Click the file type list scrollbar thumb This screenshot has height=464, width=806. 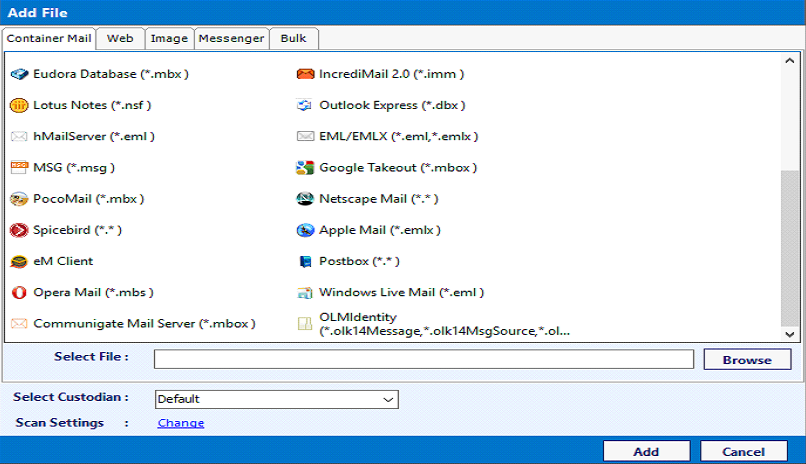click(x=790, y=249)
